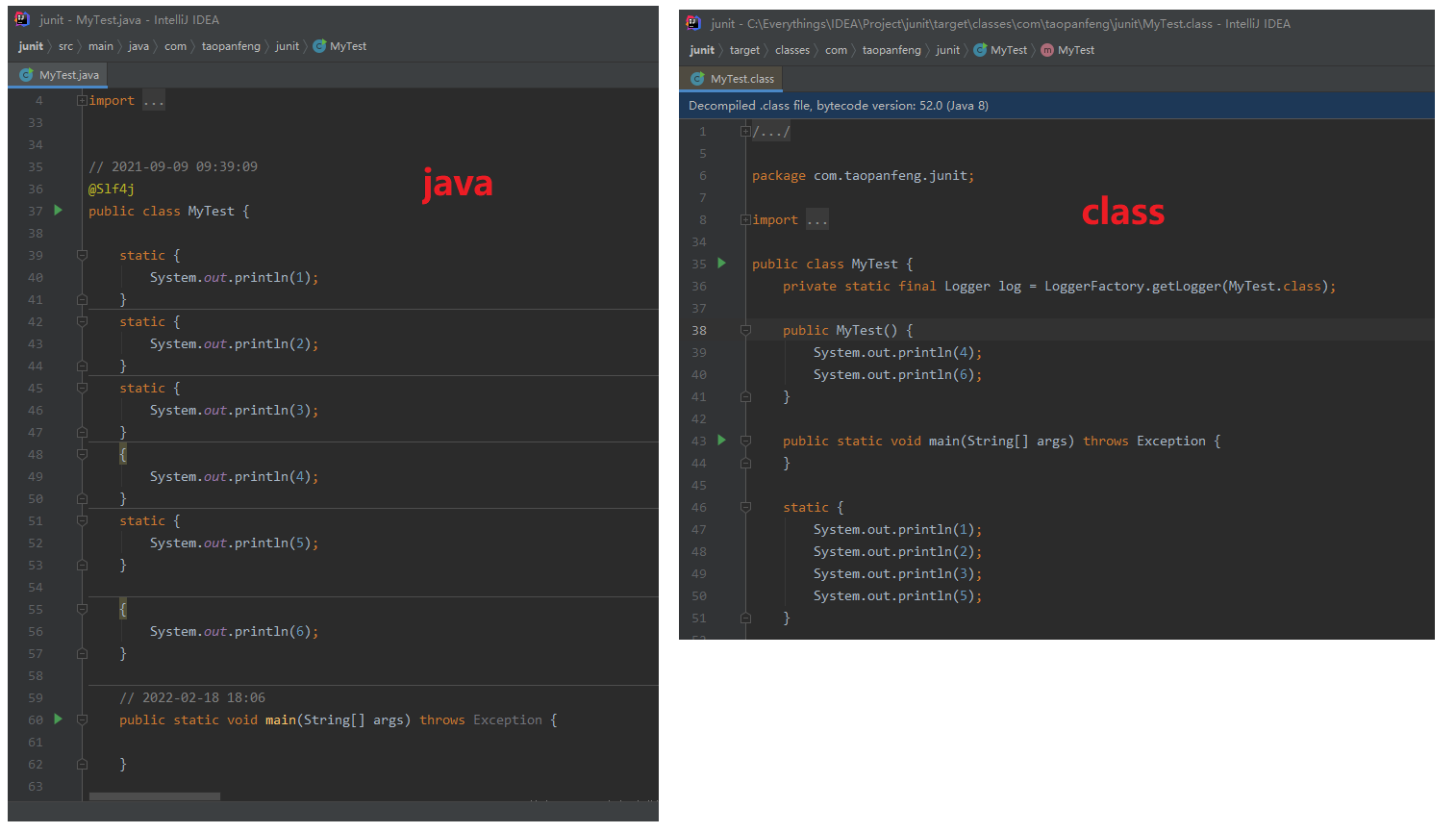
Task: Click the @Slf4j annotation
Action: click(x=112, y=189)
